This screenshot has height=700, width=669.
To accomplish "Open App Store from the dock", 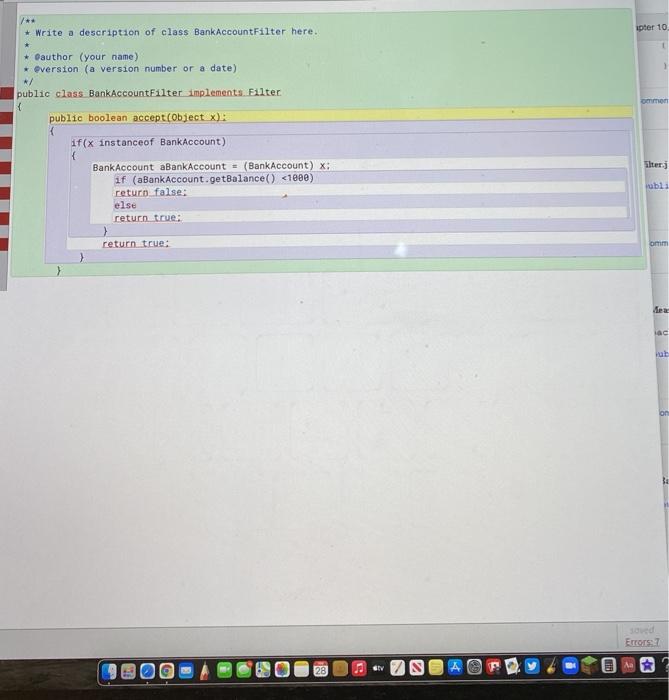I will [455, 667].
